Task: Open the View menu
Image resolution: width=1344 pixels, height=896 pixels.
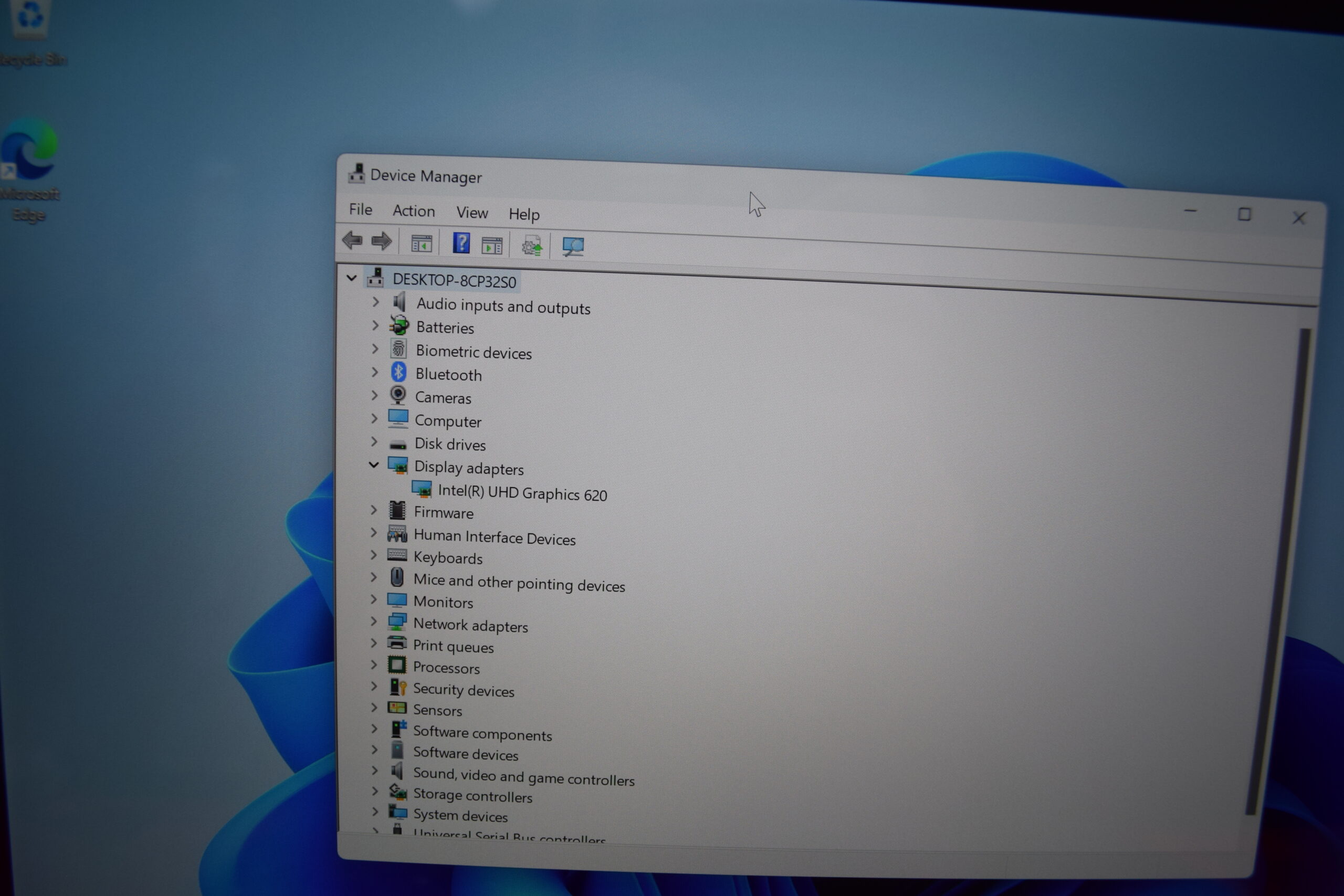Action: click(x=472, y=213)
